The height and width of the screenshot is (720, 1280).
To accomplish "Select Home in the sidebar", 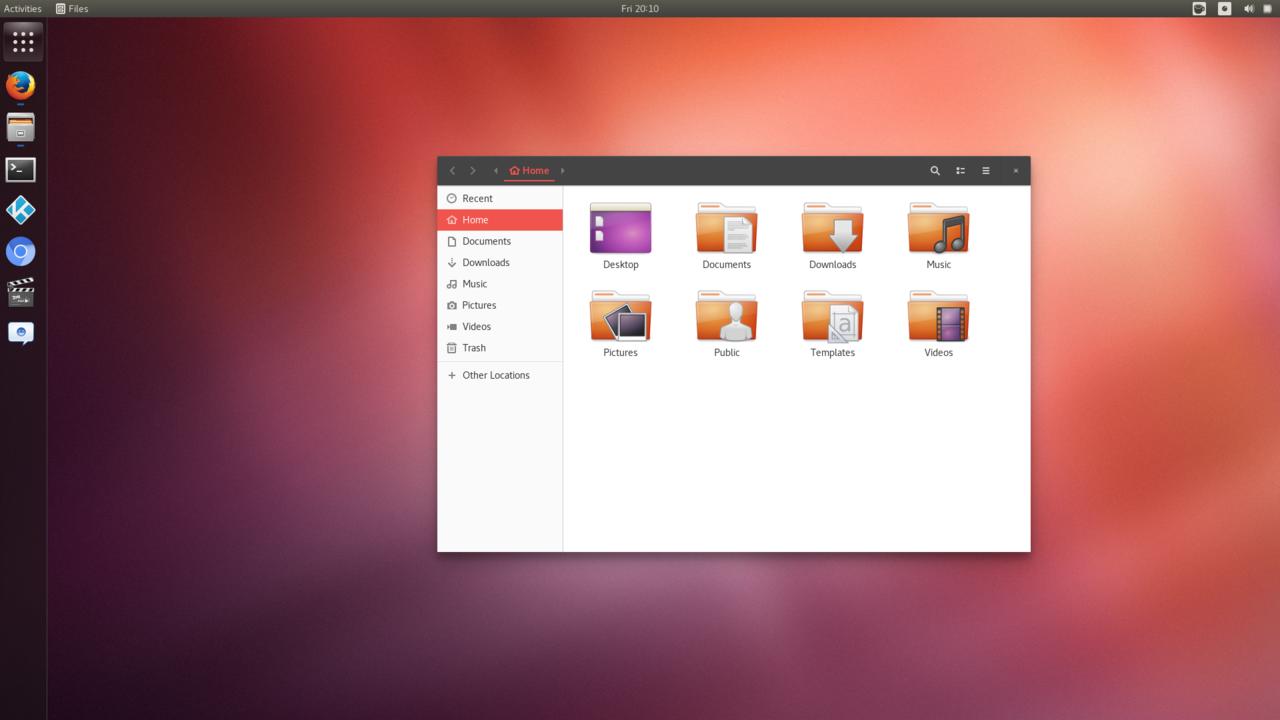I will (500, 220).
